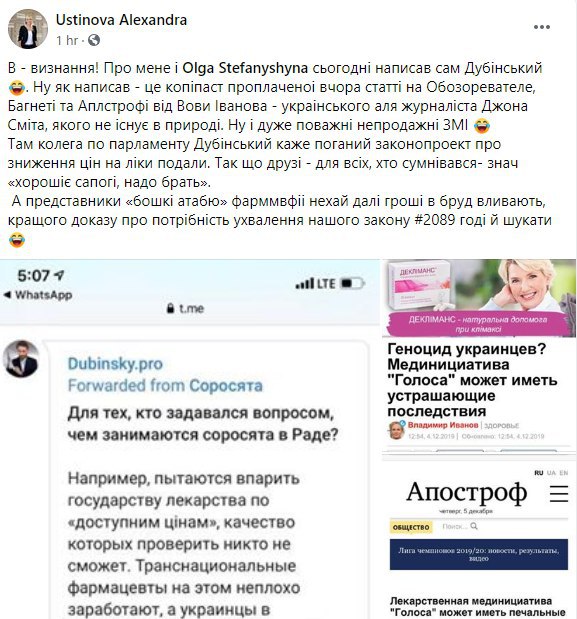Open the Ustinova Alexandra profile name link

pyautogui.click(x=121, y=20)
